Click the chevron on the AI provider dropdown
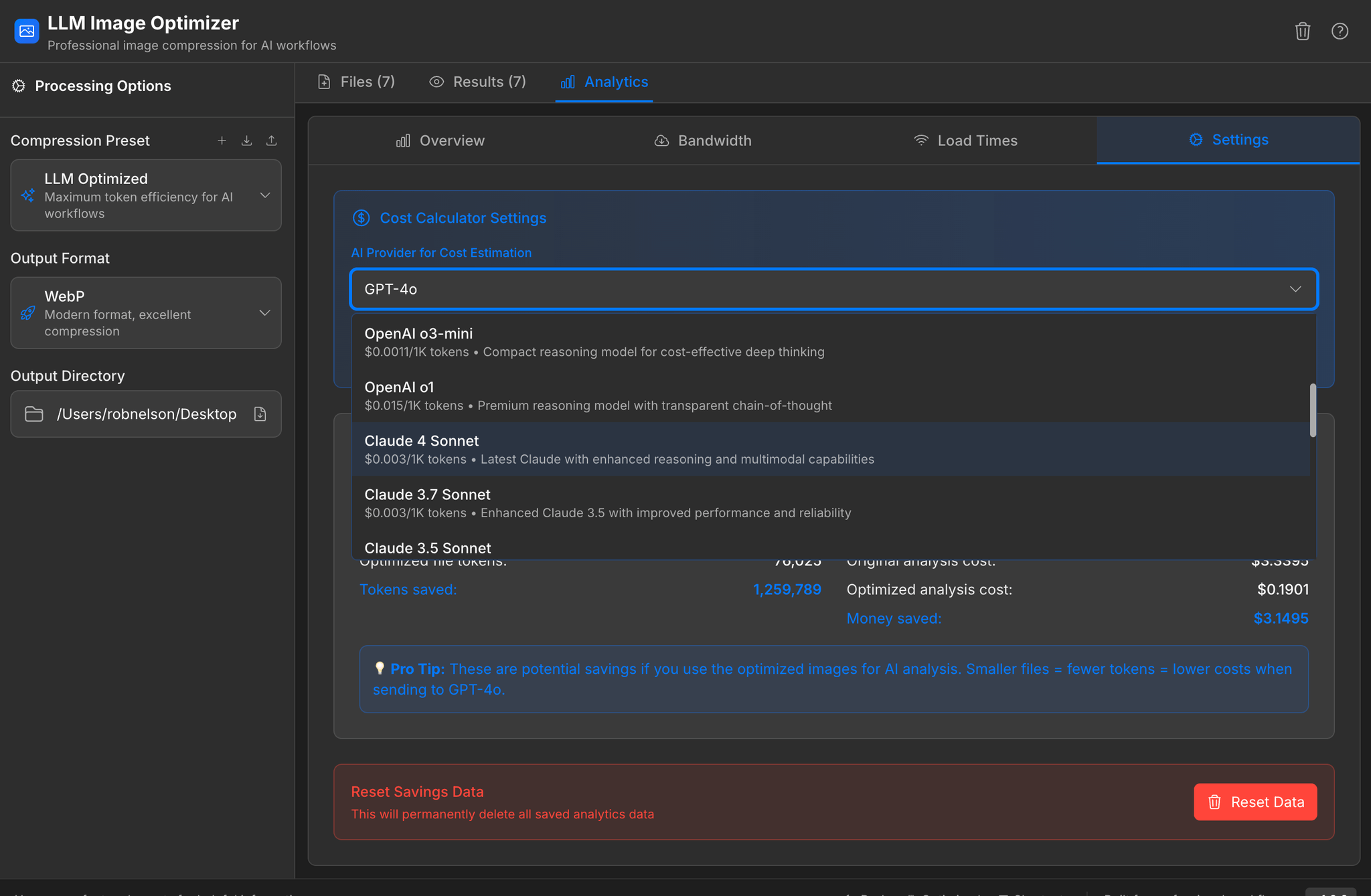The width and height of the screenshot is (1371, 896). (x=1295, y=289)
